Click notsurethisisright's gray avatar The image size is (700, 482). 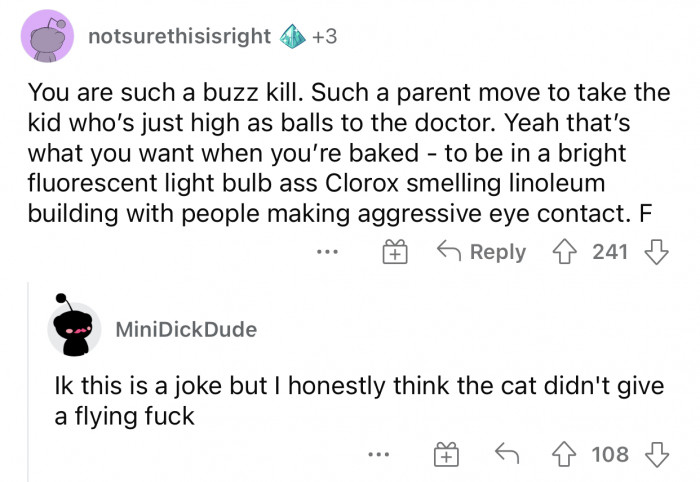click(x=46, y=36)
